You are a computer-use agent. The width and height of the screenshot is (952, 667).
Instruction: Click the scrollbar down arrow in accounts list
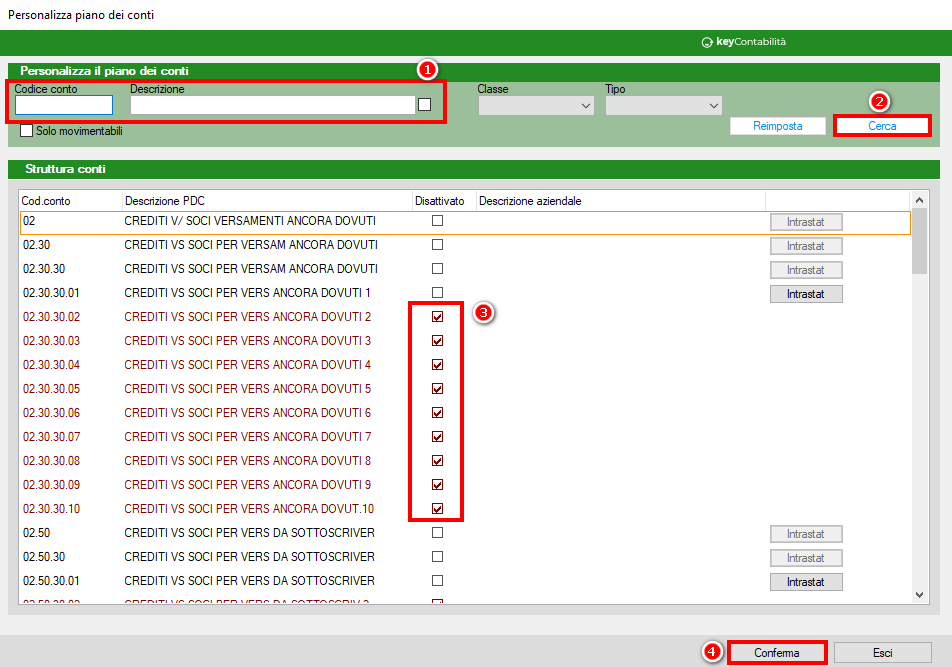(x=920, y=594)
